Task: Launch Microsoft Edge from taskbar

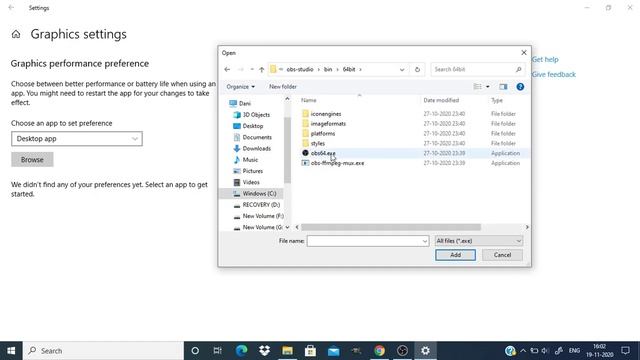Action: coord(241,351)
